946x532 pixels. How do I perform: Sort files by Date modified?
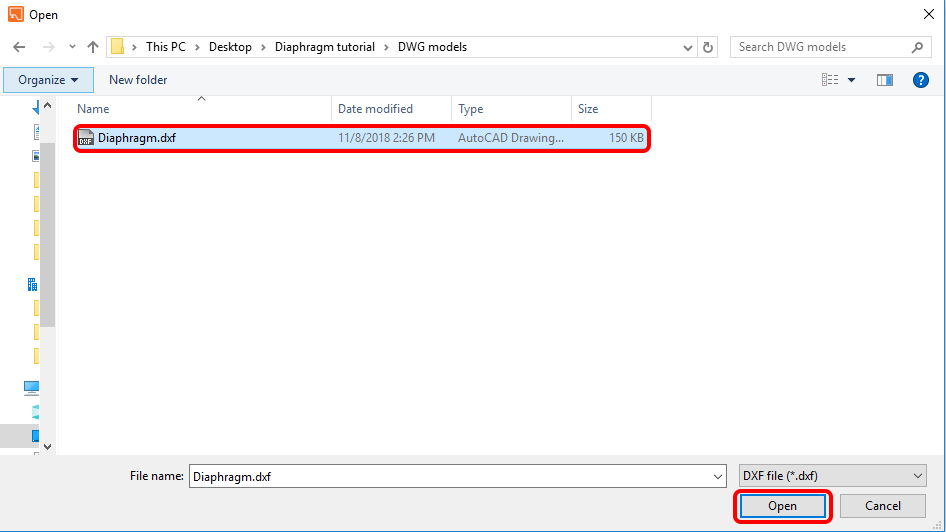[x=392, y=109]
